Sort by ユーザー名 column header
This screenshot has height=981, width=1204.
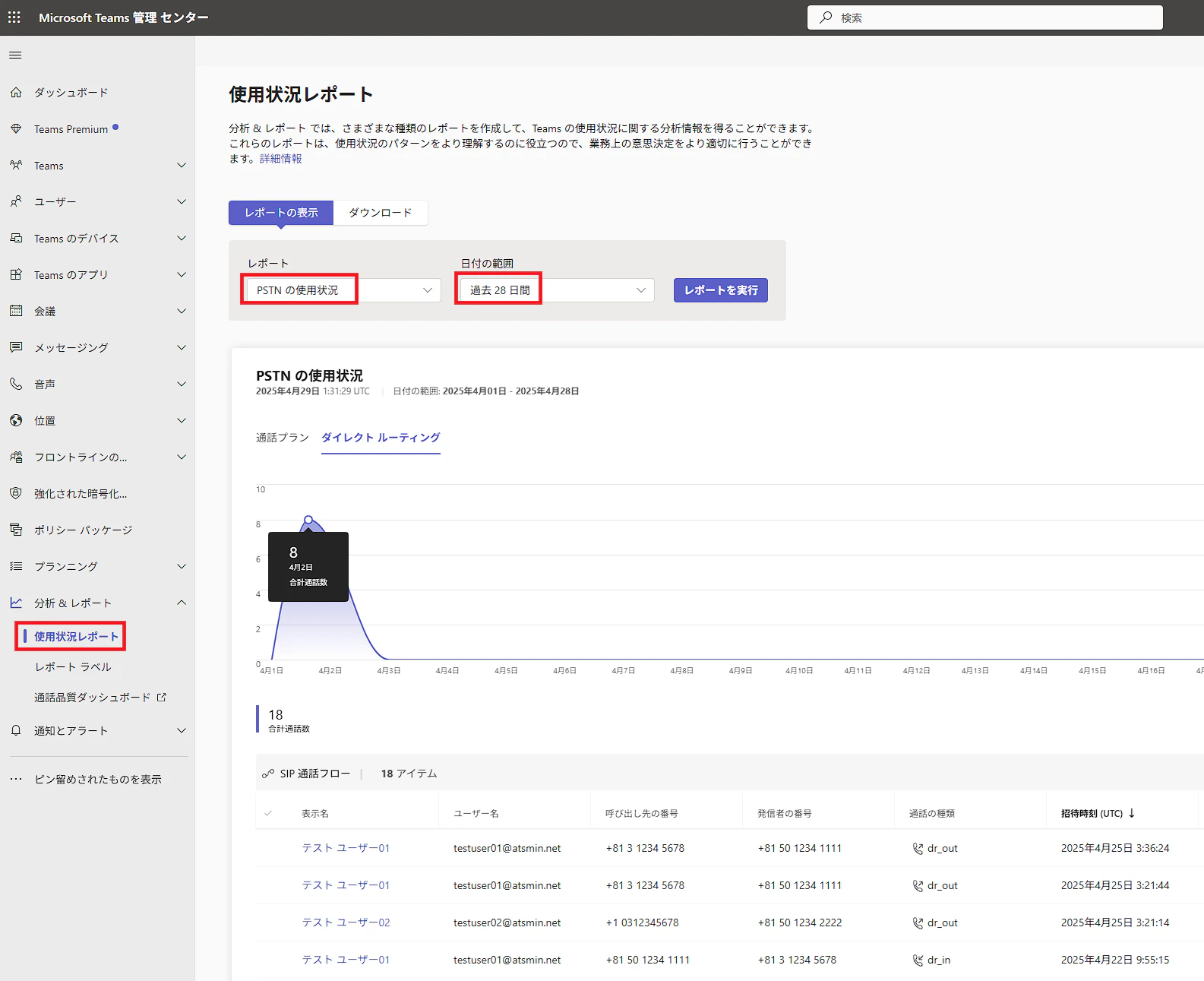click(x=476, y=814)
